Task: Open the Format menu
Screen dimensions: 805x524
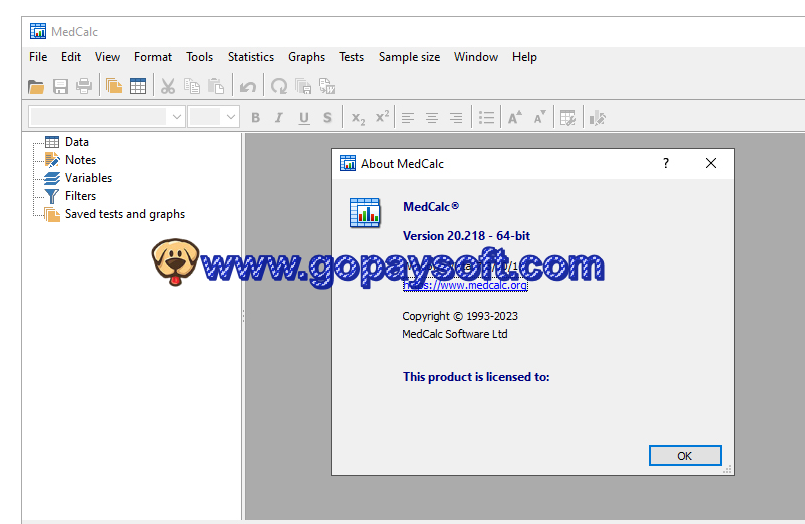Action: (153, 57)
